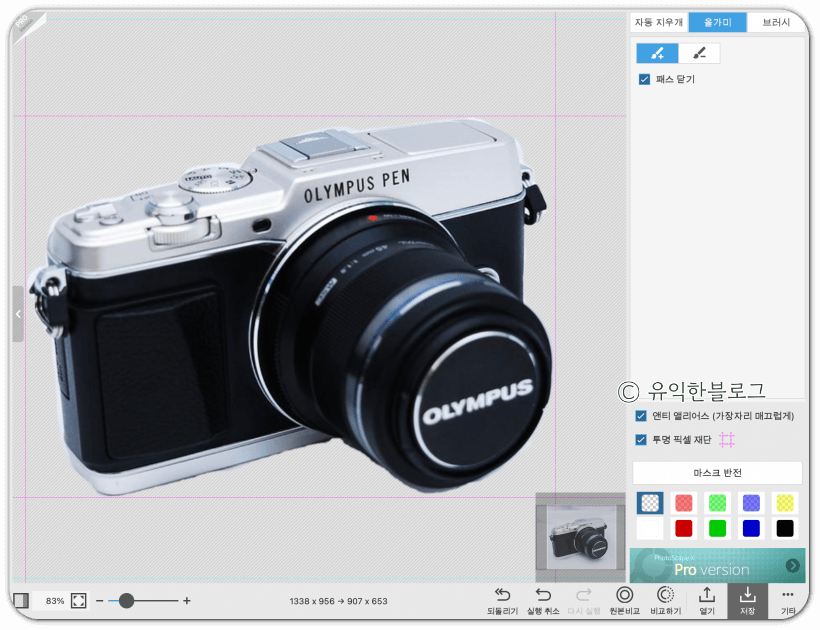Choose the solid black background swatch

coord(785,528)
